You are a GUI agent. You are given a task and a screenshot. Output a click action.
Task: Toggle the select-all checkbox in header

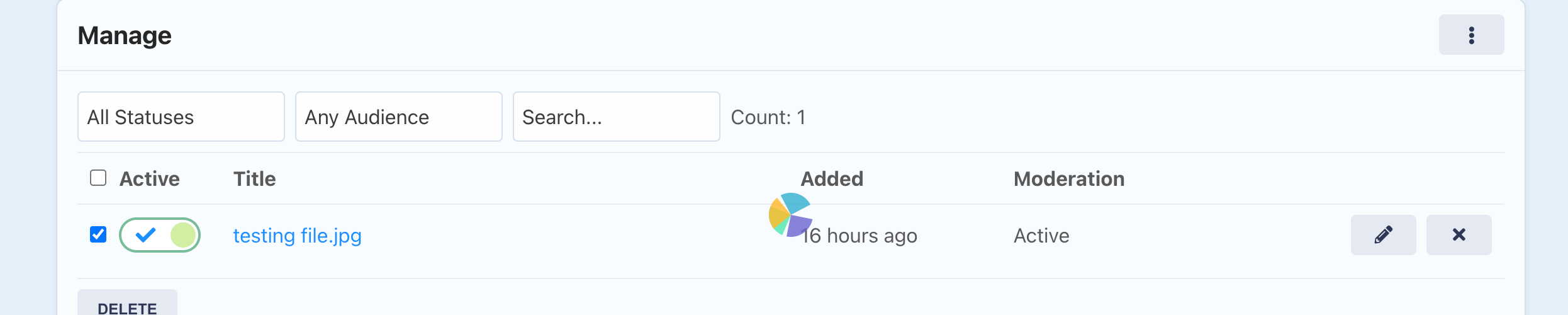point(98,178)
